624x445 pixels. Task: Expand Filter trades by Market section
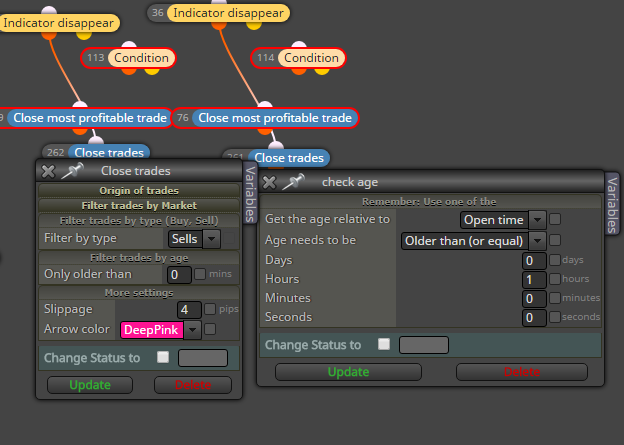[x=139, y=205]
